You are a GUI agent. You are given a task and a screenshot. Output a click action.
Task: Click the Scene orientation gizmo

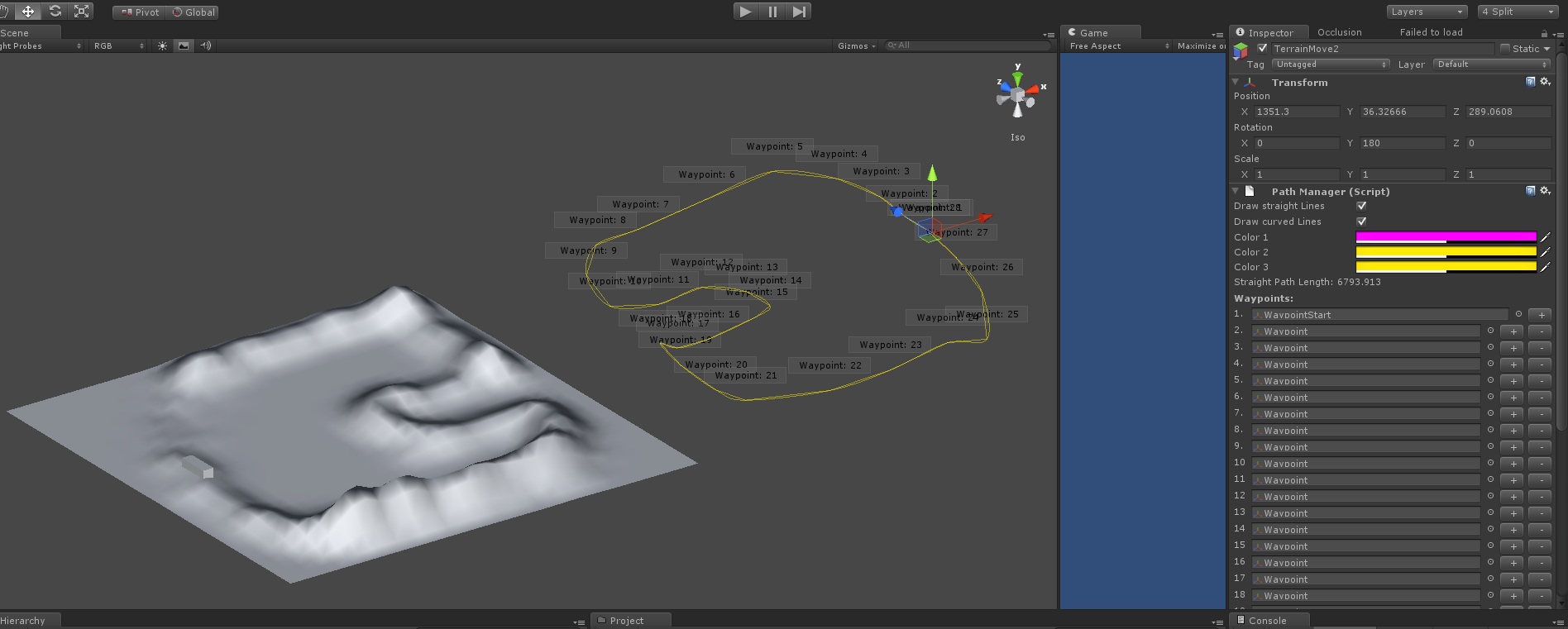click(x=1018, y=95)
